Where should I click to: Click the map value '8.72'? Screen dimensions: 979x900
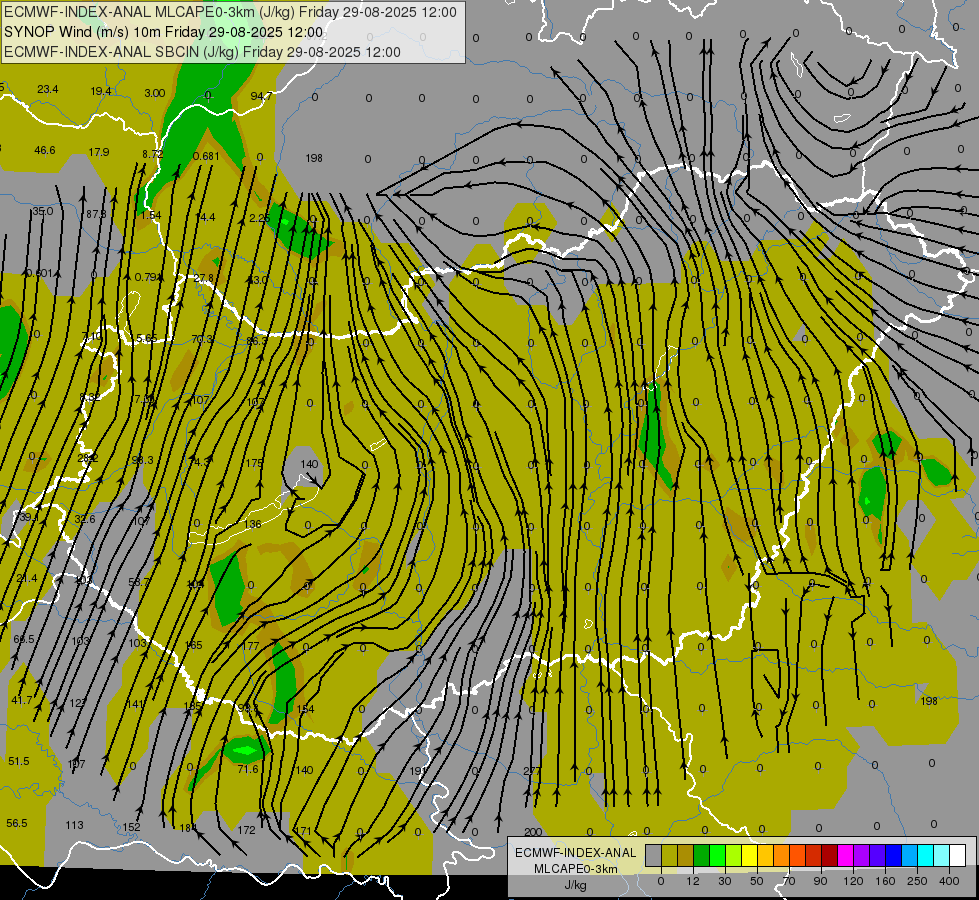152,154
